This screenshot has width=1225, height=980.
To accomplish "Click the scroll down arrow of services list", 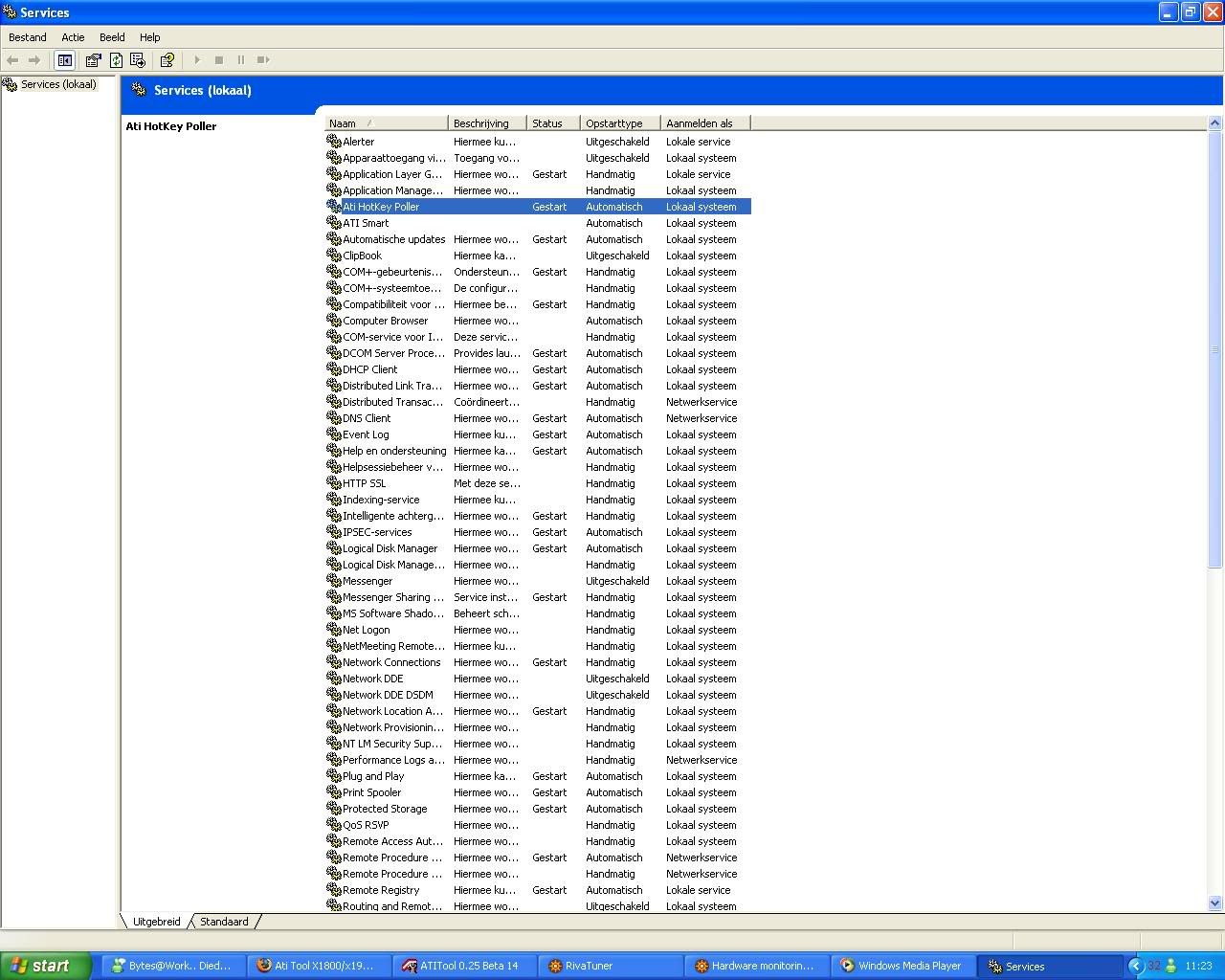I will pyautogui.click(x=1215, y=902).
